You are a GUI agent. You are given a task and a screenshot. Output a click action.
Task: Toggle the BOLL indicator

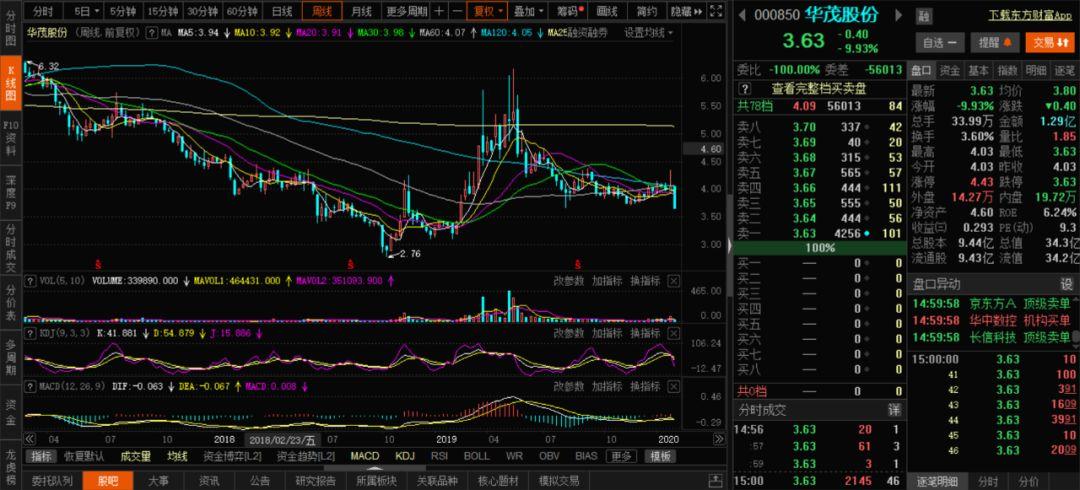pos(477,456)
